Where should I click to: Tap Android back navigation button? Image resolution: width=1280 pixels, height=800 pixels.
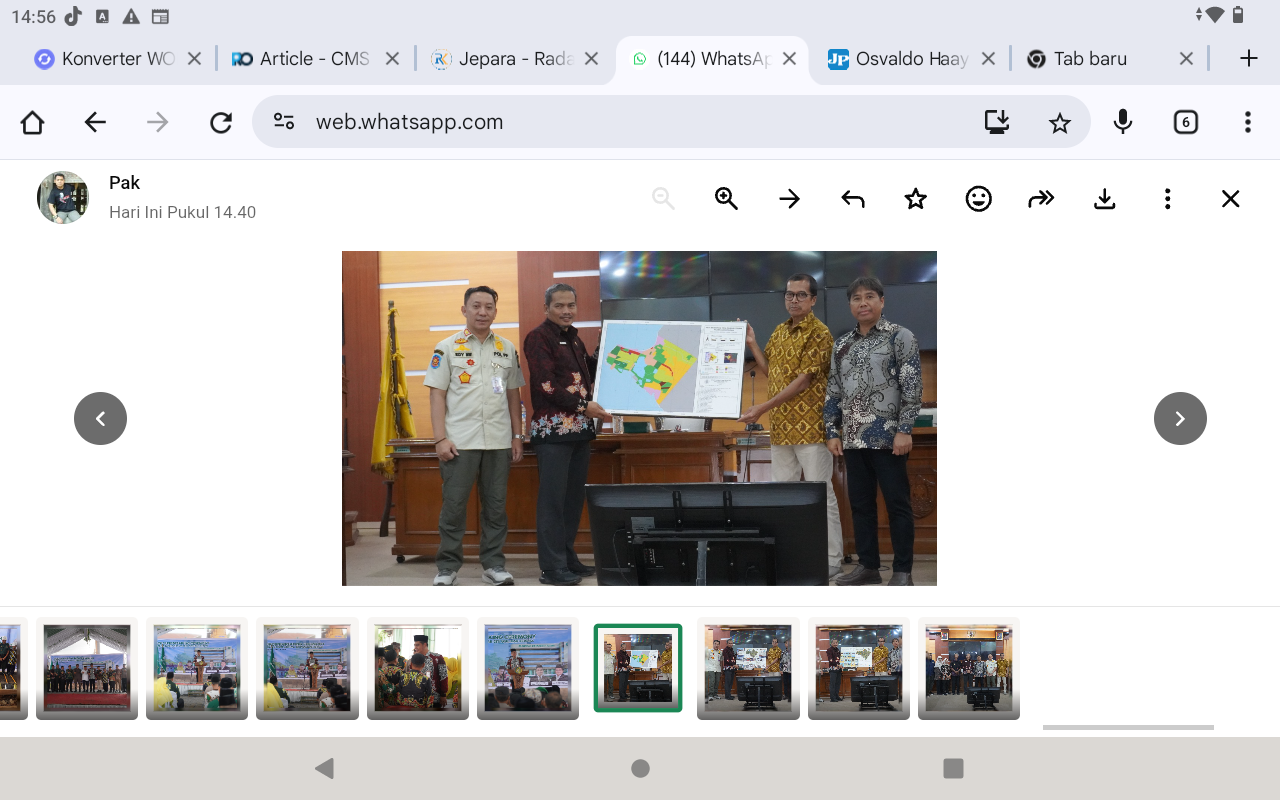point(324,768)
